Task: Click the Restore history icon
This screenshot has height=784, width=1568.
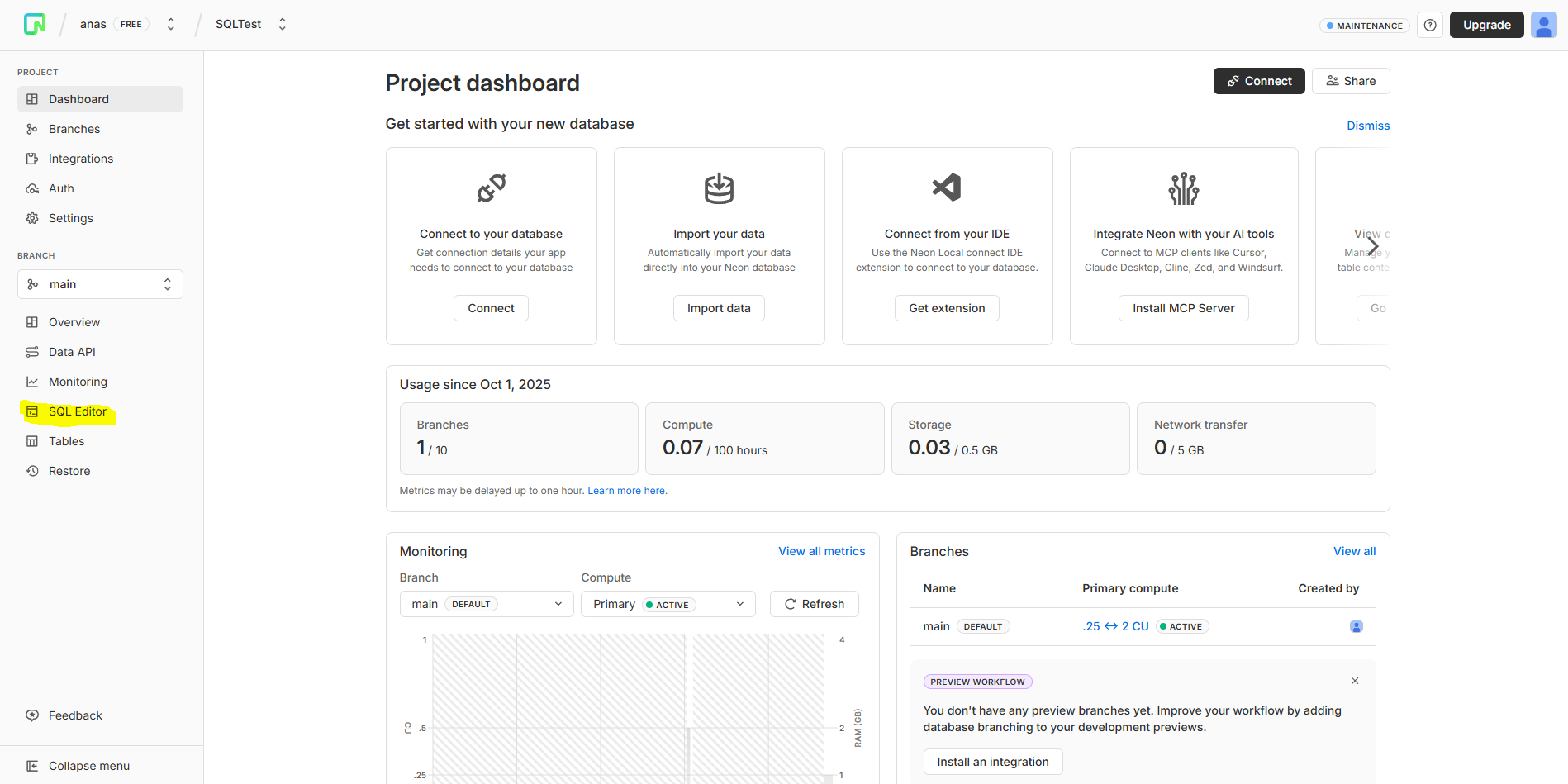Action: pyautogui.click(x=32, y=471)
